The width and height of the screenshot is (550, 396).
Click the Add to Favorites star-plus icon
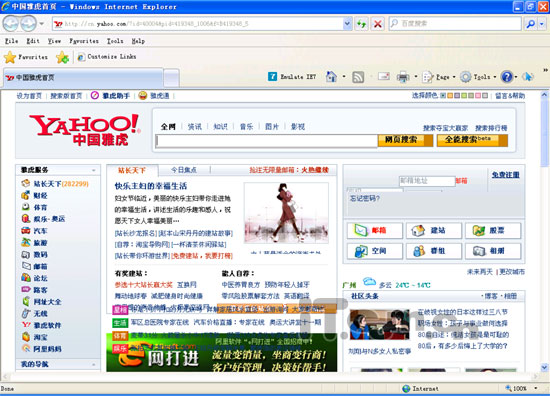[62, 57]
